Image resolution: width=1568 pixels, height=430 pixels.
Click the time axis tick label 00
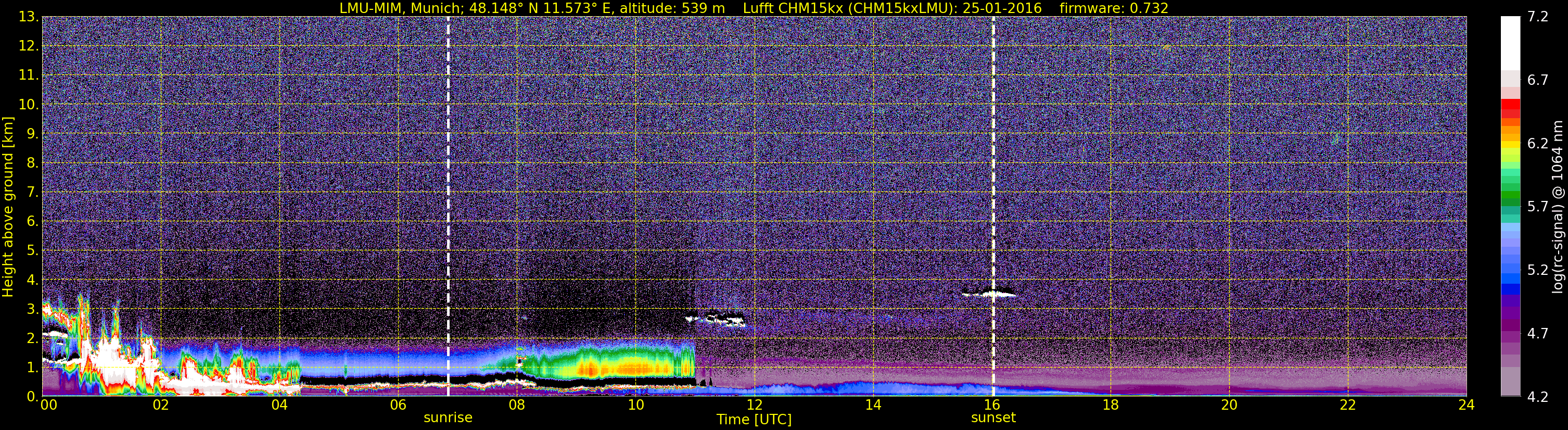click(x=49, y=405)
